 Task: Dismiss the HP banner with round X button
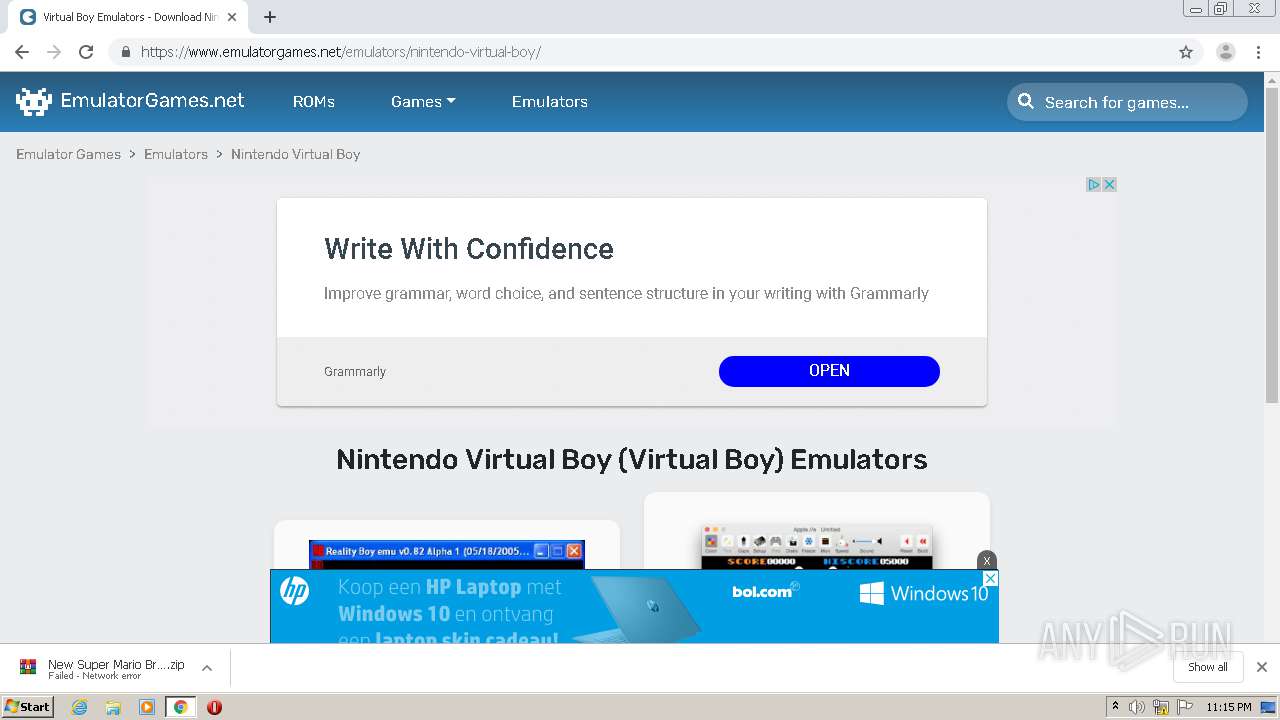click(987, 560)
